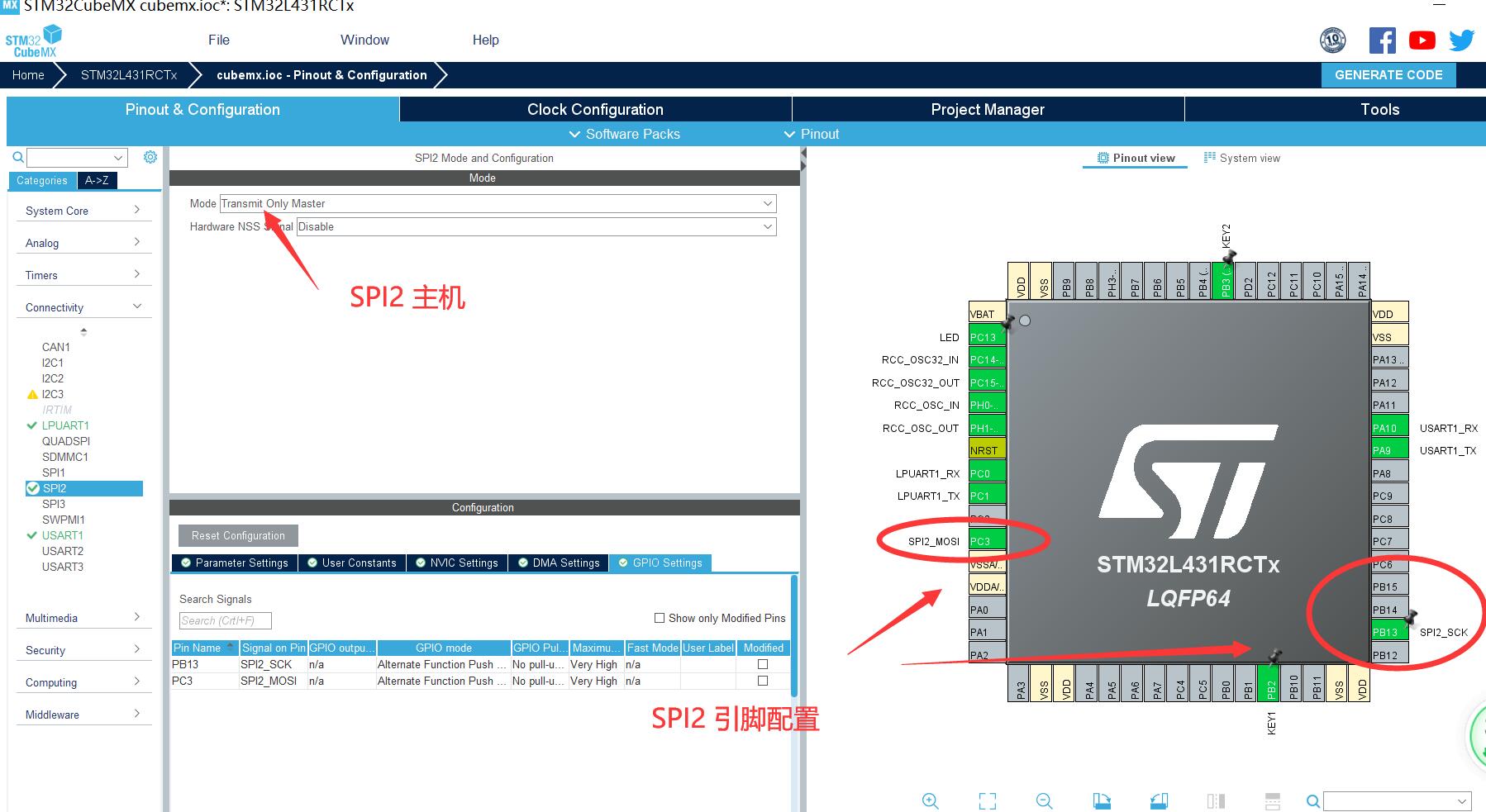The width and height of the screenshot is (1486, 812).
Task: Expand the Timers category
Action: pyautogui.click(x=83, y=275)
